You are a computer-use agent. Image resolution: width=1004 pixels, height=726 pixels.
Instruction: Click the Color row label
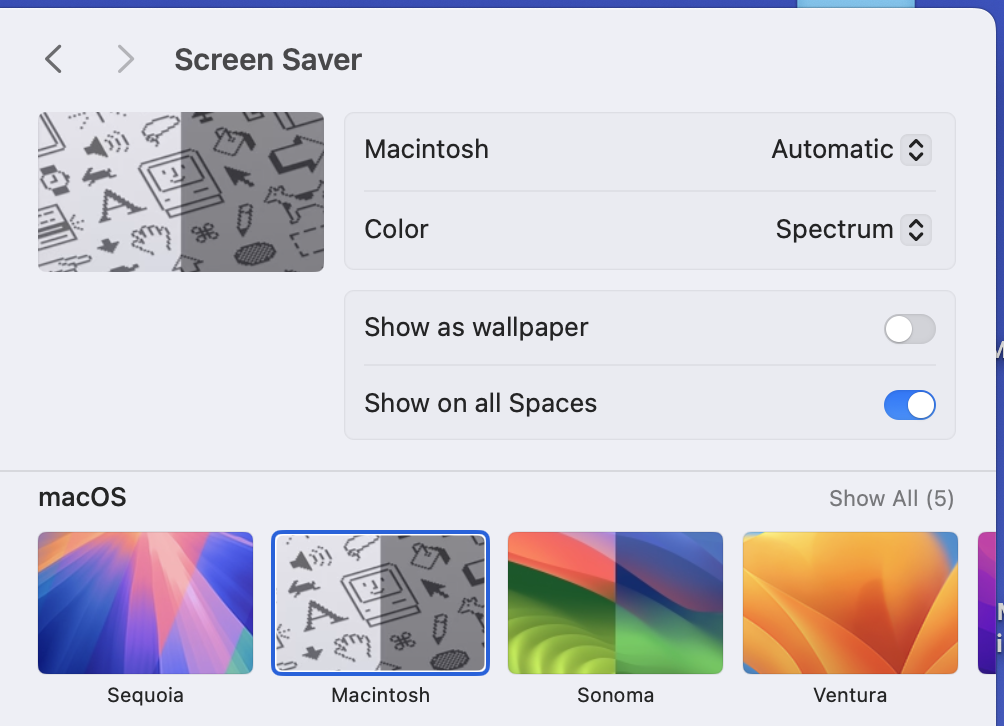(396, 229)
